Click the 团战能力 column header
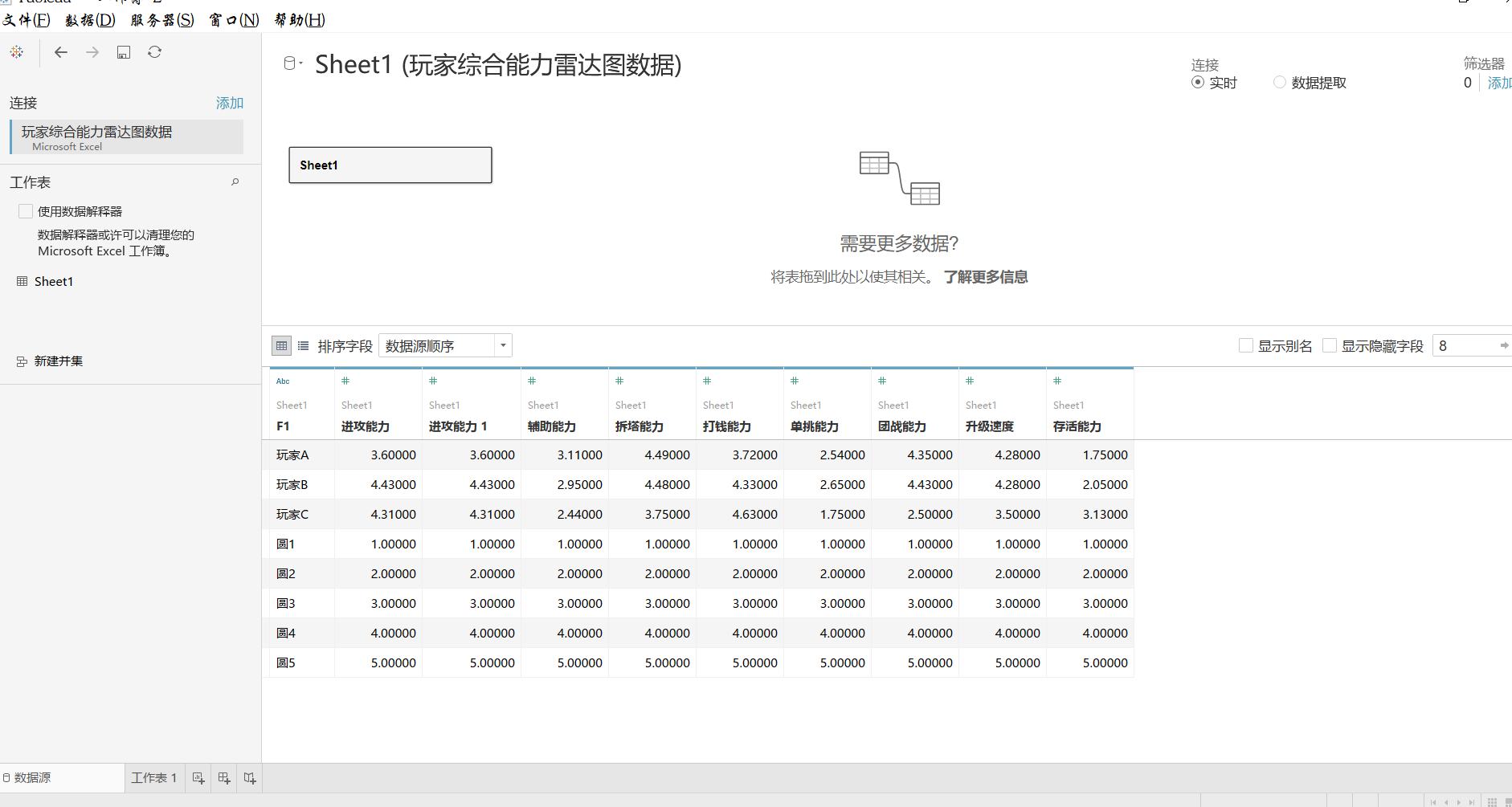 [915, 404]
